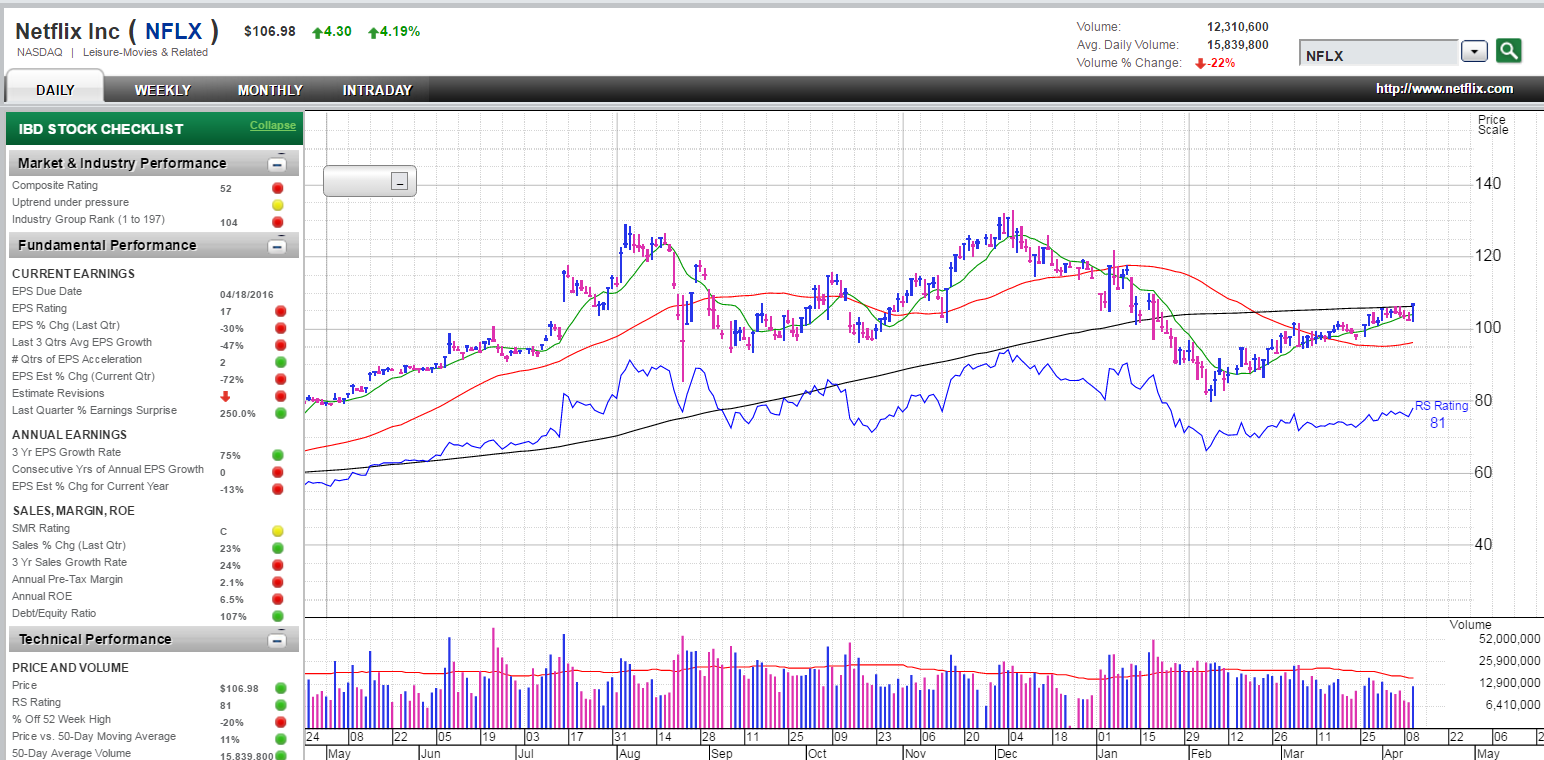Click the Avg. Daily Volume 15,839,800 value

click(x=1238, y=45)
